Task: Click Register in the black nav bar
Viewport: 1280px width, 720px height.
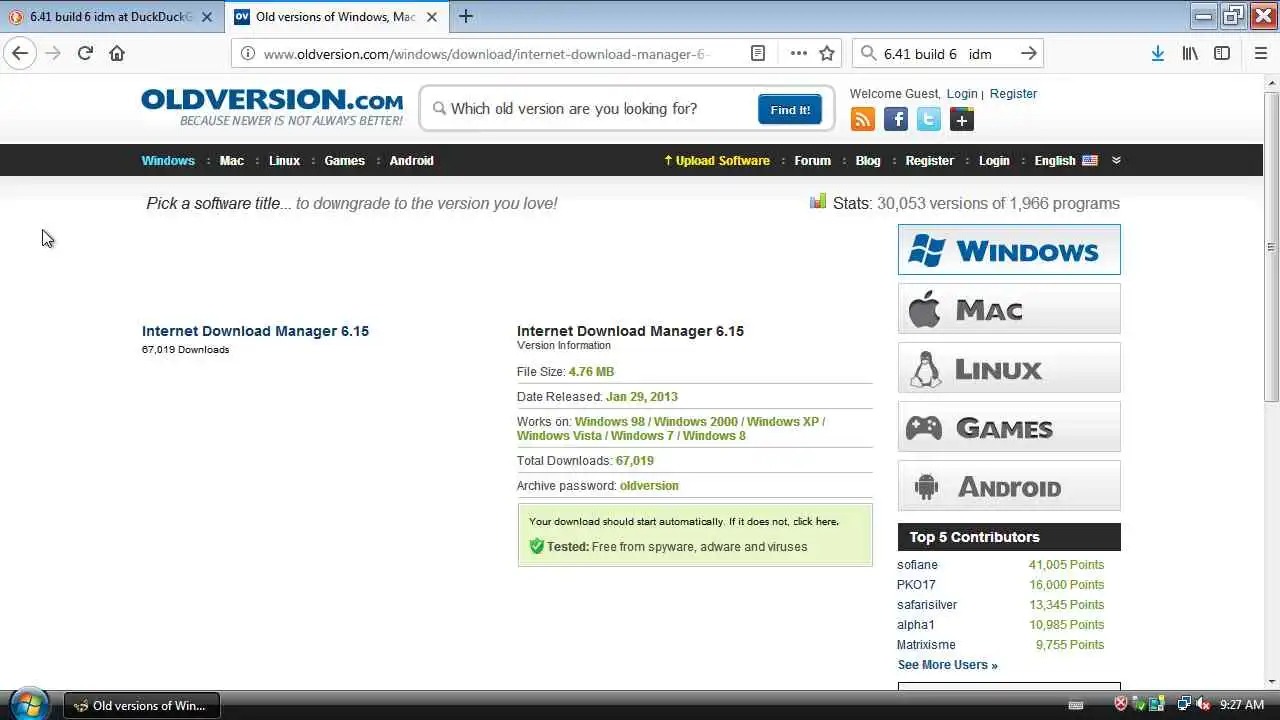Action: (x=929, y=160)
